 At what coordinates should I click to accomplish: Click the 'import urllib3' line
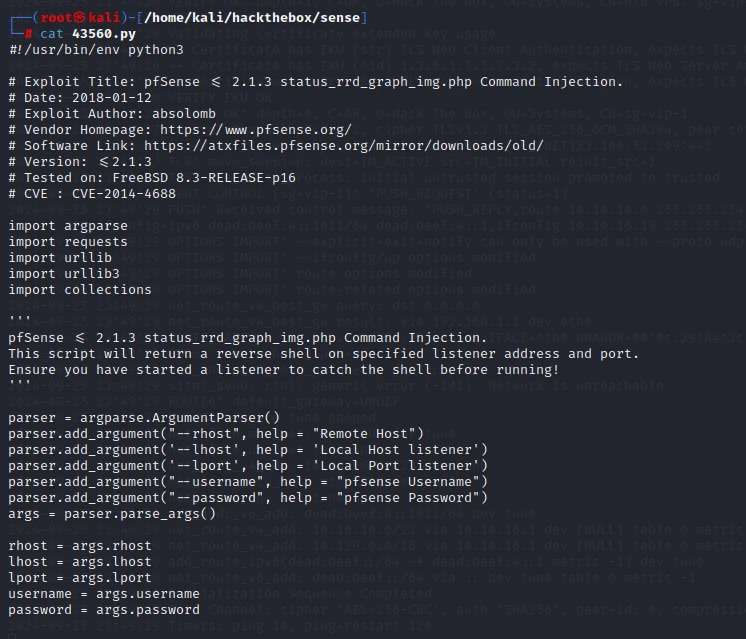point(64,274)
